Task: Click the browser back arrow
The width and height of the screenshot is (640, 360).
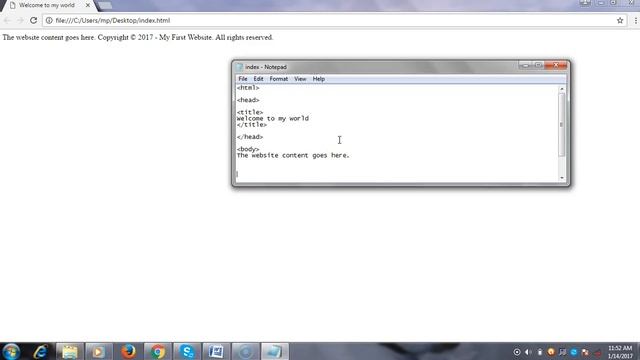Action: [7, 20]
